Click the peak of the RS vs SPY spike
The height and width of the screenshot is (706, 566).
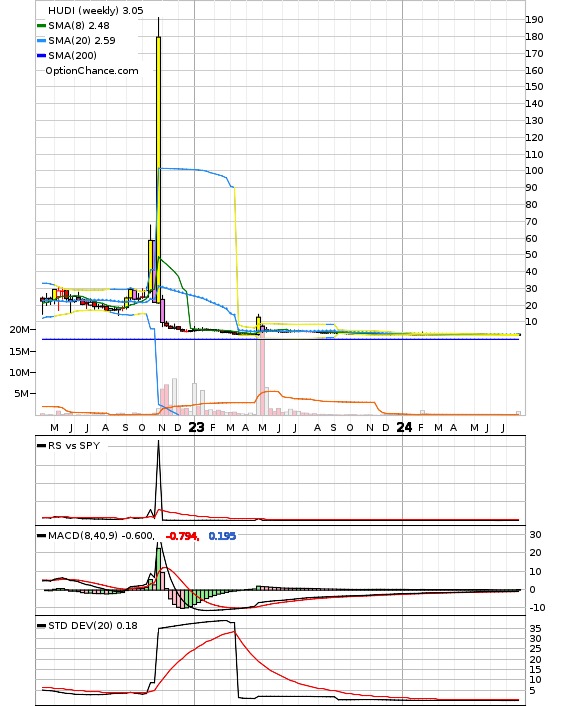(158, 442)
